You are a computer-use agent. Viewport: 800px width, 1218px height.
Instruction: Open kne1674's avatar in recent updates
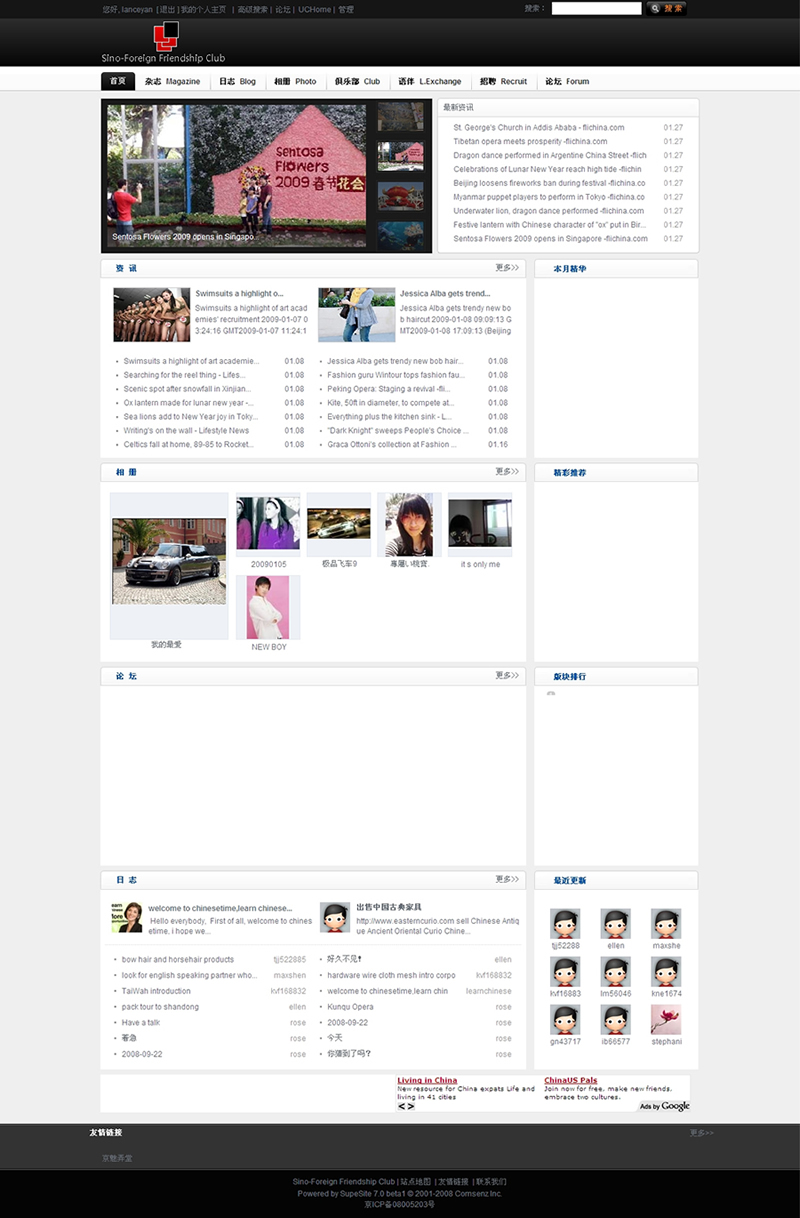pyautogui.click(x=666, y=971)
